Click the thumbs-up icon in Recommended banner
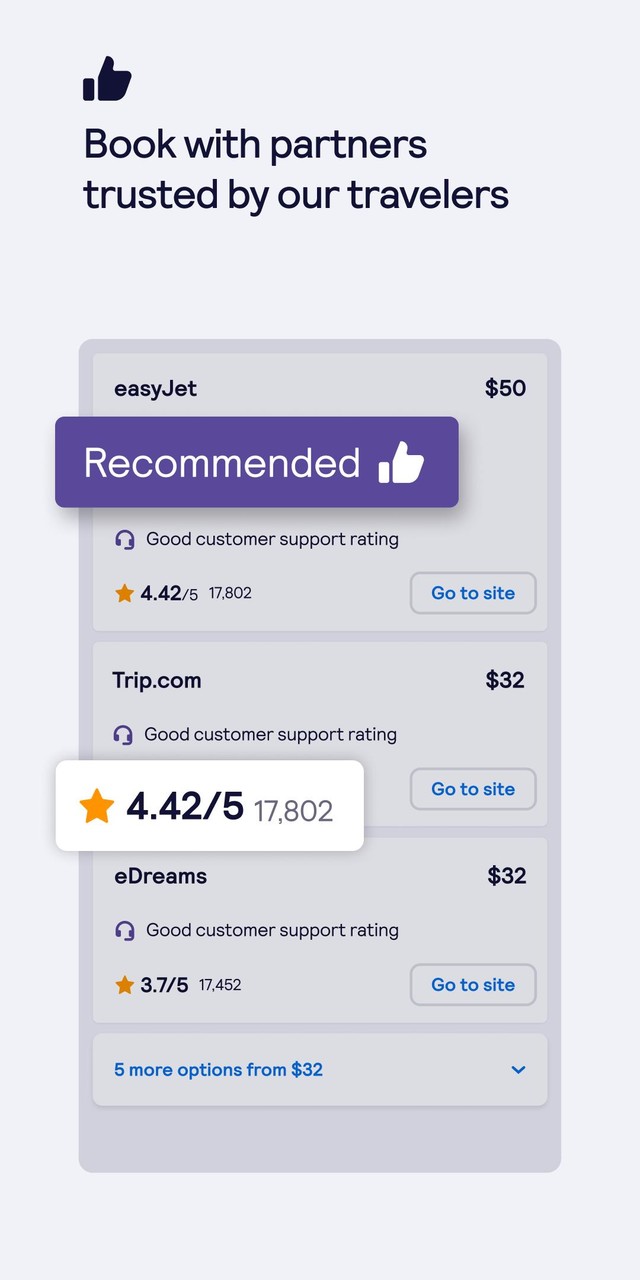 401,463
